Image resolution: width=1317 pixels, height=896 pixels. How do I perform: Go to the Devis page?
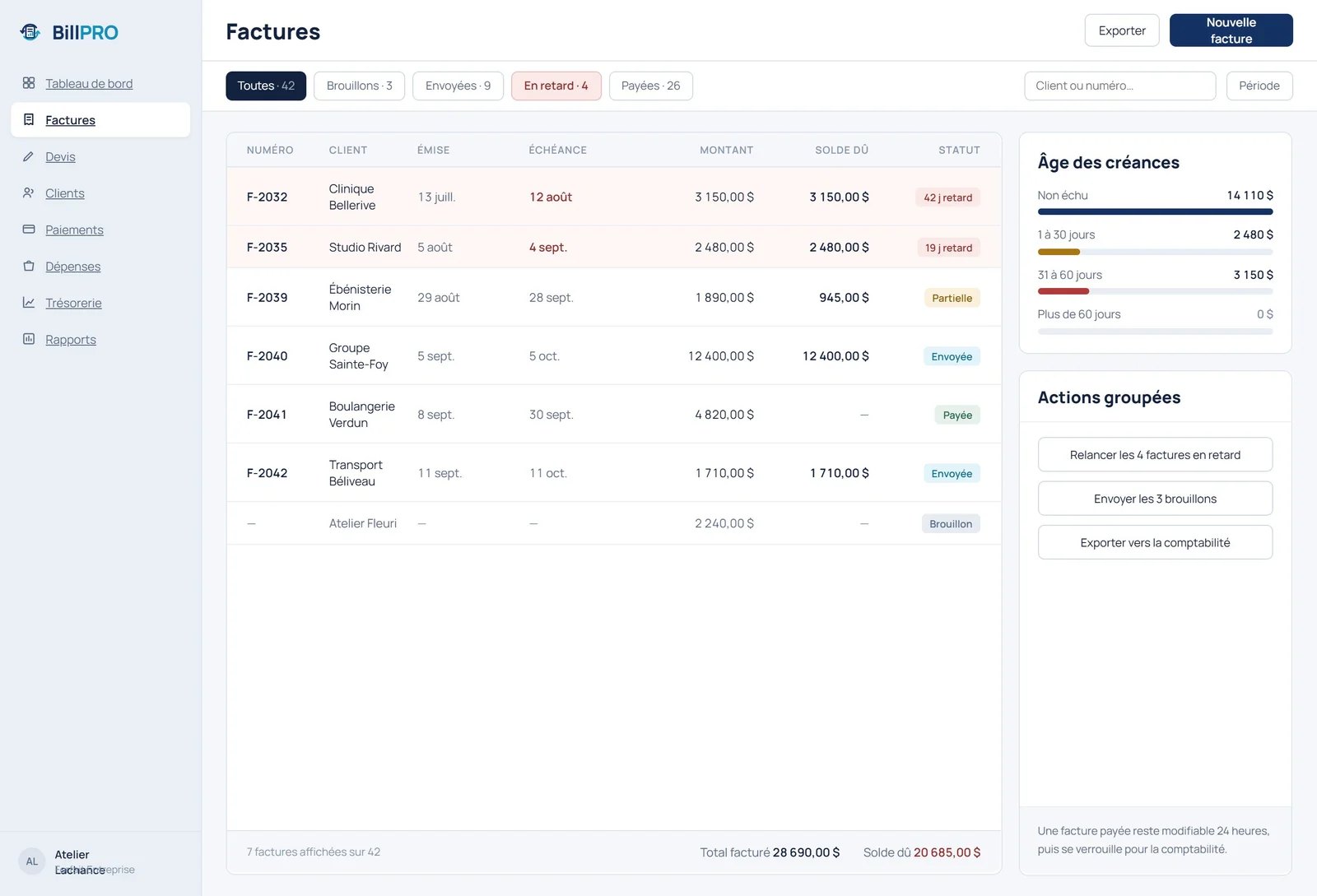60,156
